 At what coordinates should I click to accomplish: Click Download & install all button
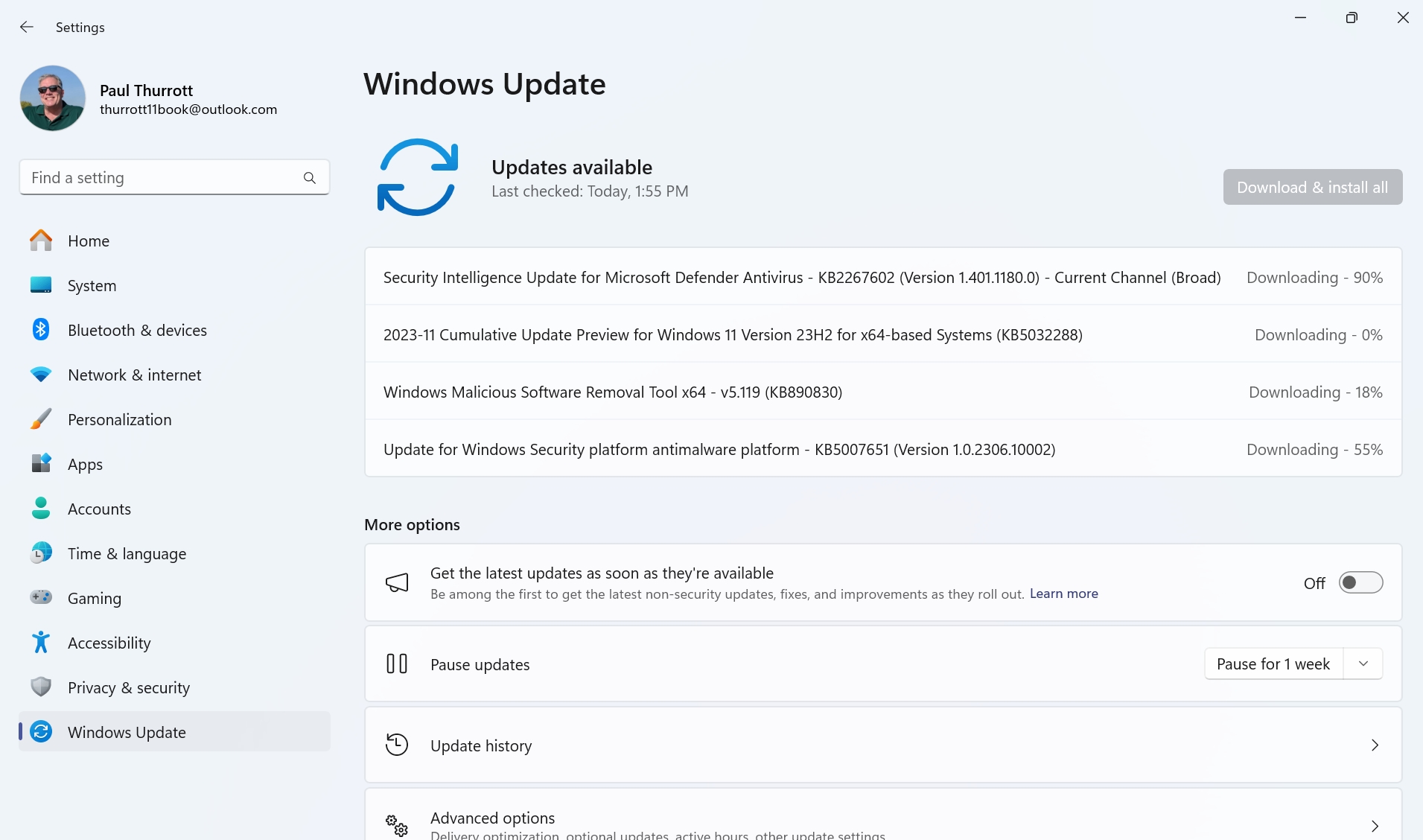point(1313,187)
